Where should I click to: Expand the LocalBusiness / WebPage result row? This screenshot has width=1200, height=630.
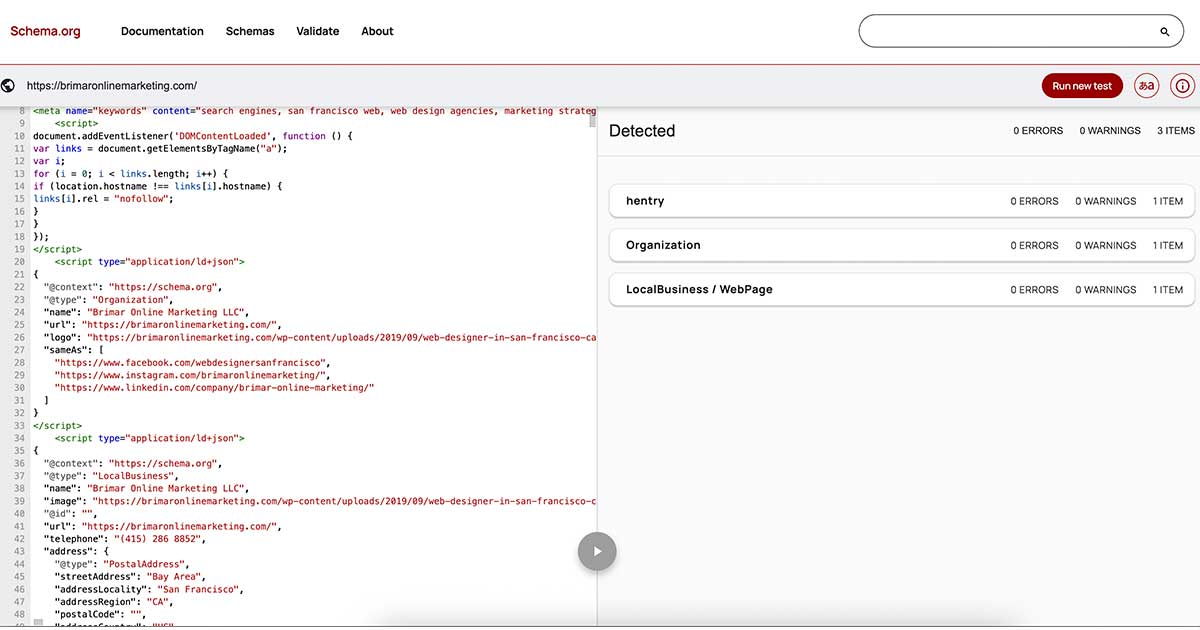point(902,289)
